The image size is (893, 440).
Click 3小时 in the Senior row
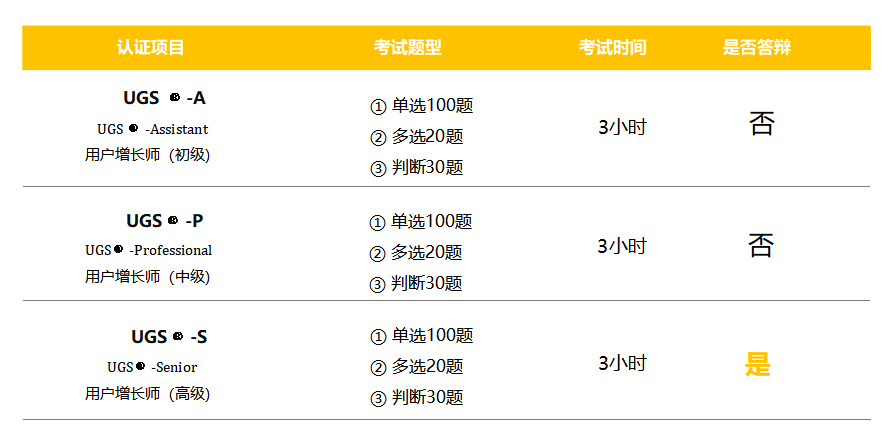tap(622, 363)
